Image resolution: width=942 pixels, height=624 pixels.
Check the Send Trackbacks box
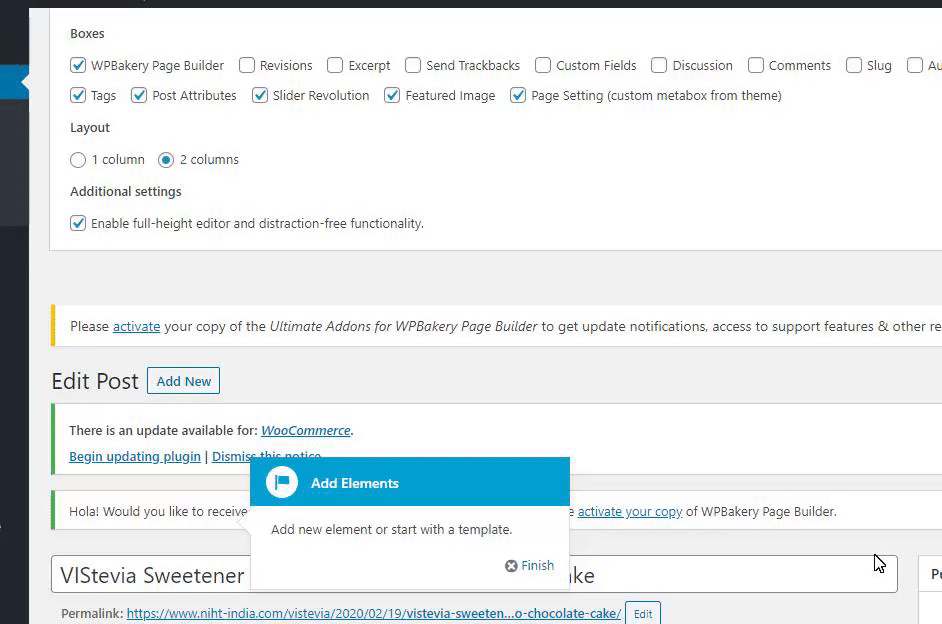point(413,65)
